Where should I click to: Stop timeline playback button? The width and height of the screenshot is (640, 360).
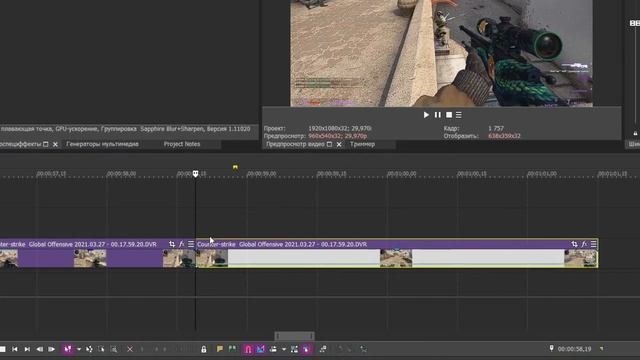(x=2, y=349)
